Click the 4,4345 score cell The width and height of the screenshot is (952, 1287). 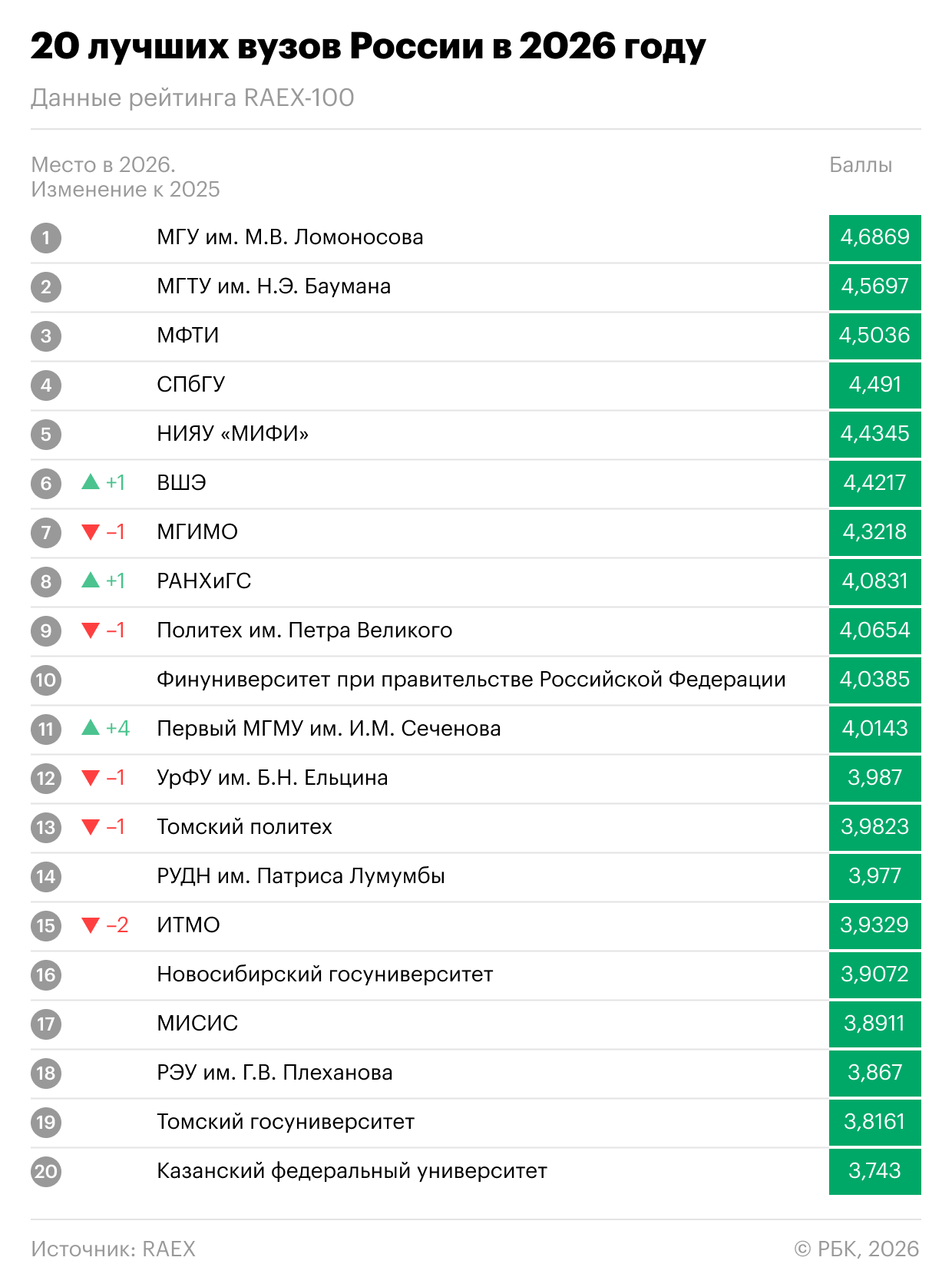pos(875,435)
